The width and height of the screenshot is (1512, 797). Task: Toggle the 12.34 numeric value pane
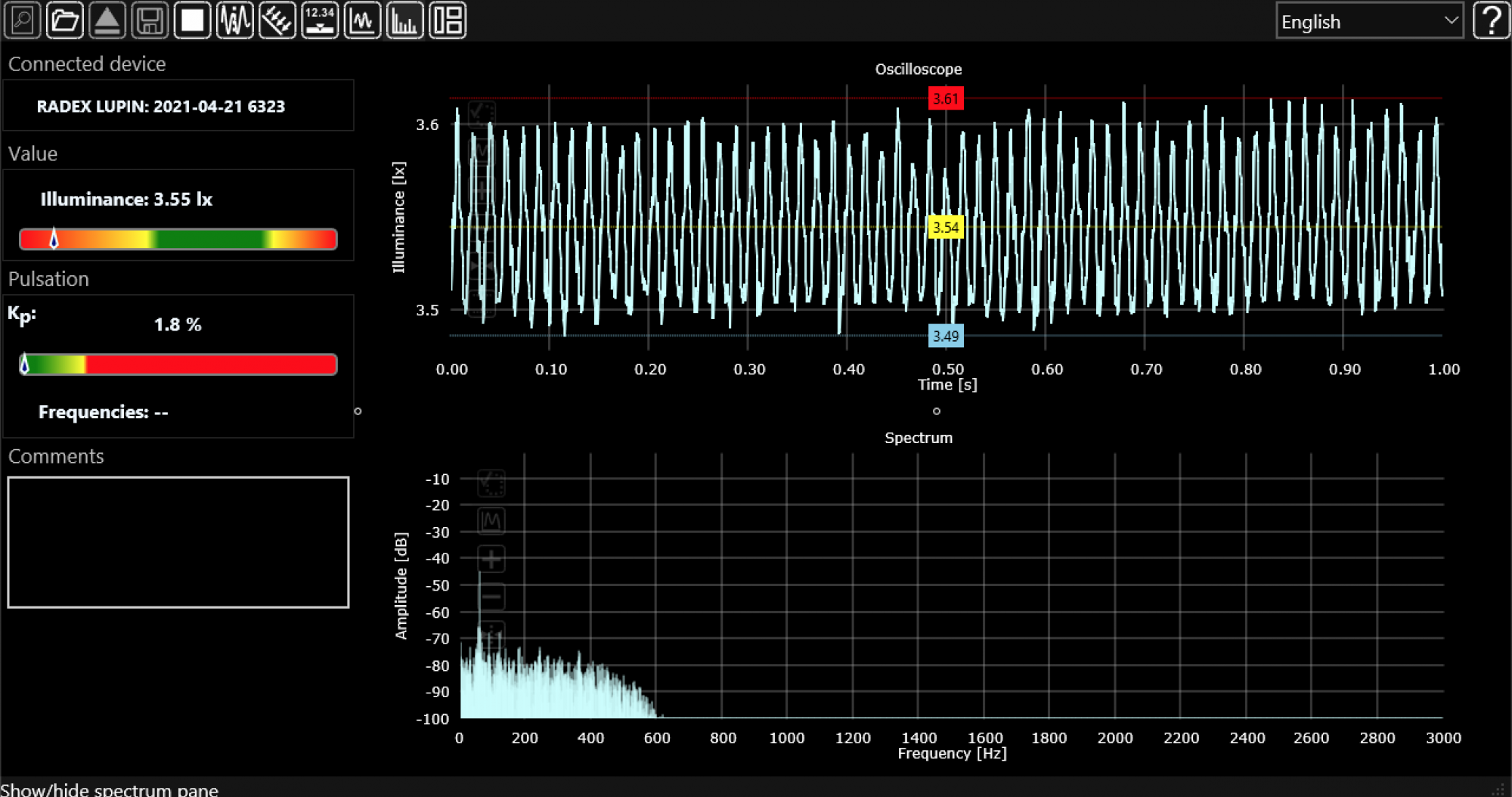320,20
